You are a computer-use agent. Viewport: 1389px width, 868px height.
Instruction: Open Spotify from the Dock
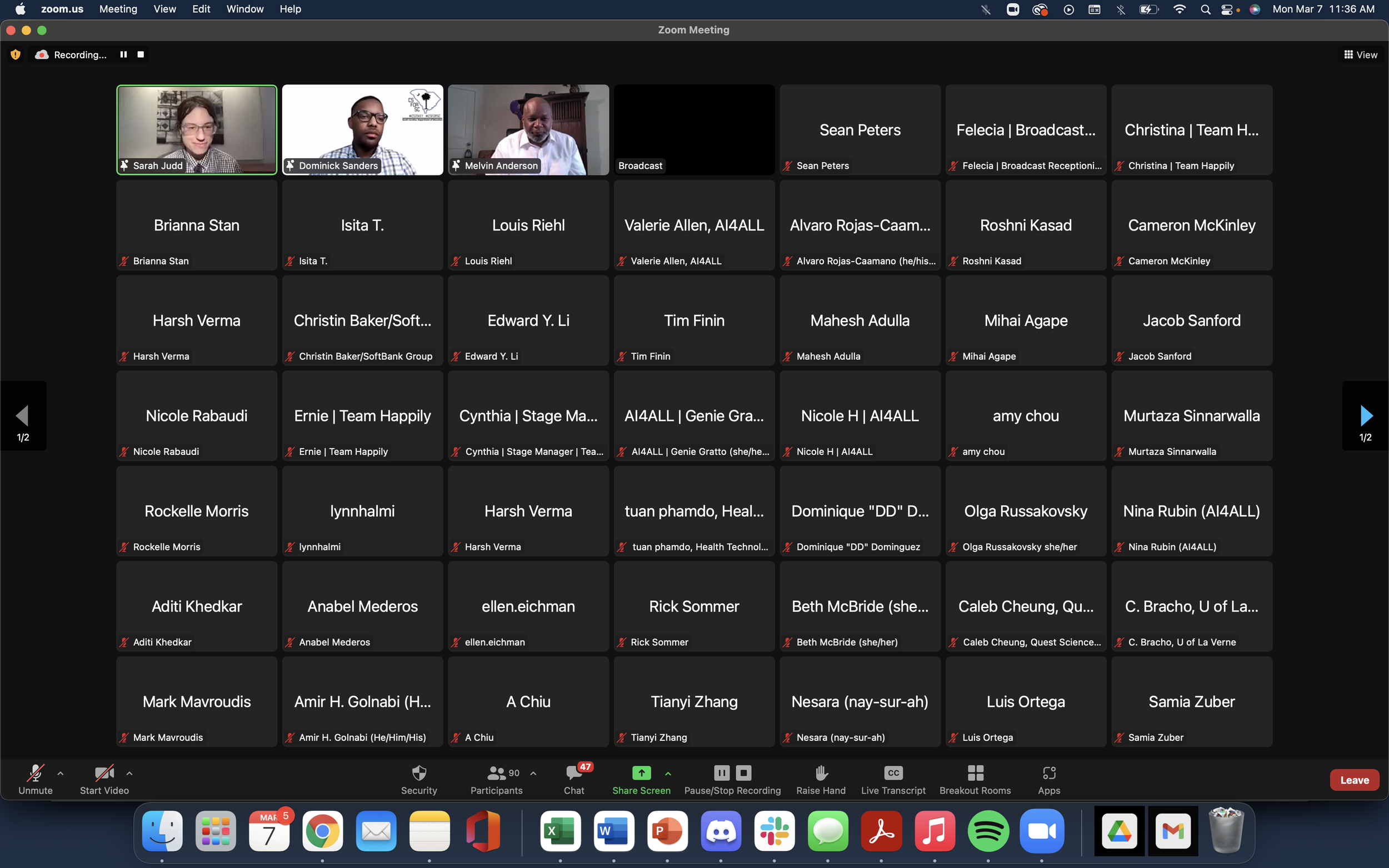pos(988,831)
